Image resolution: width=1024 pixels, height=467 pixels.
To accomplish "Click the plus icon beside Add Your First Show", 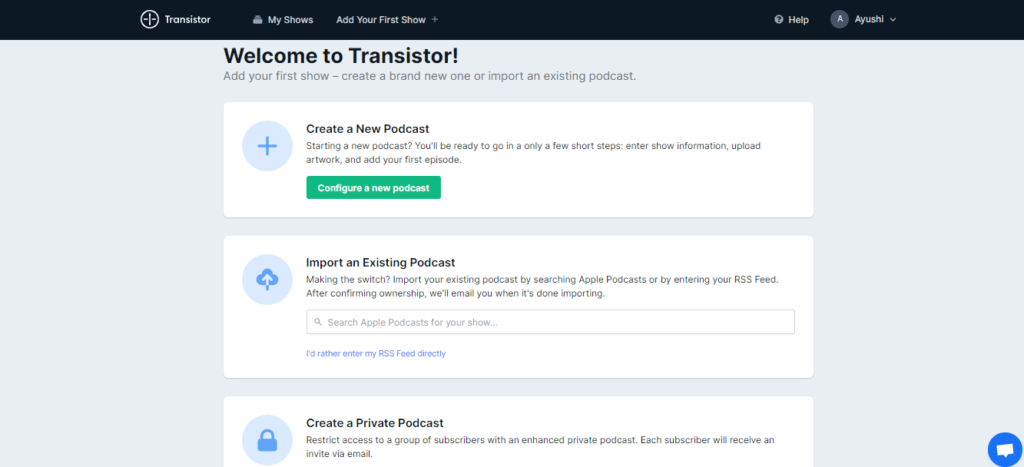I will click(435, 20).
